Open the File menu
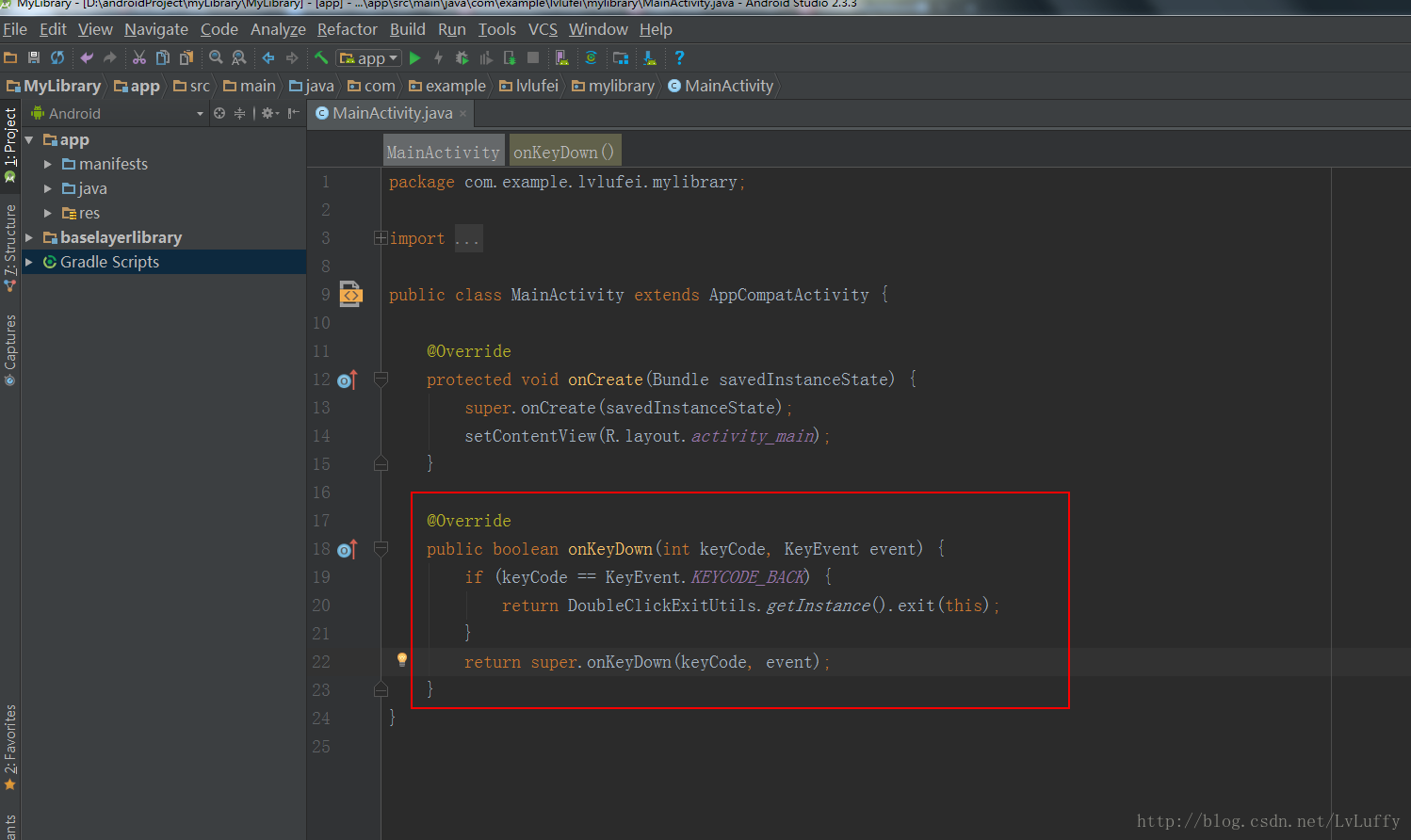1411x840 pixels. [x=15, y=29]
